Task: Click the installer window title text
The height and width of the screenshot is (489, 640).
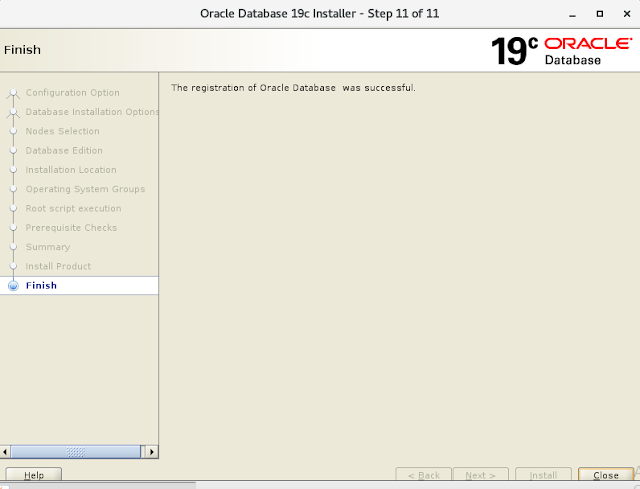Action: pyautogui.click(x=320, y=13)
